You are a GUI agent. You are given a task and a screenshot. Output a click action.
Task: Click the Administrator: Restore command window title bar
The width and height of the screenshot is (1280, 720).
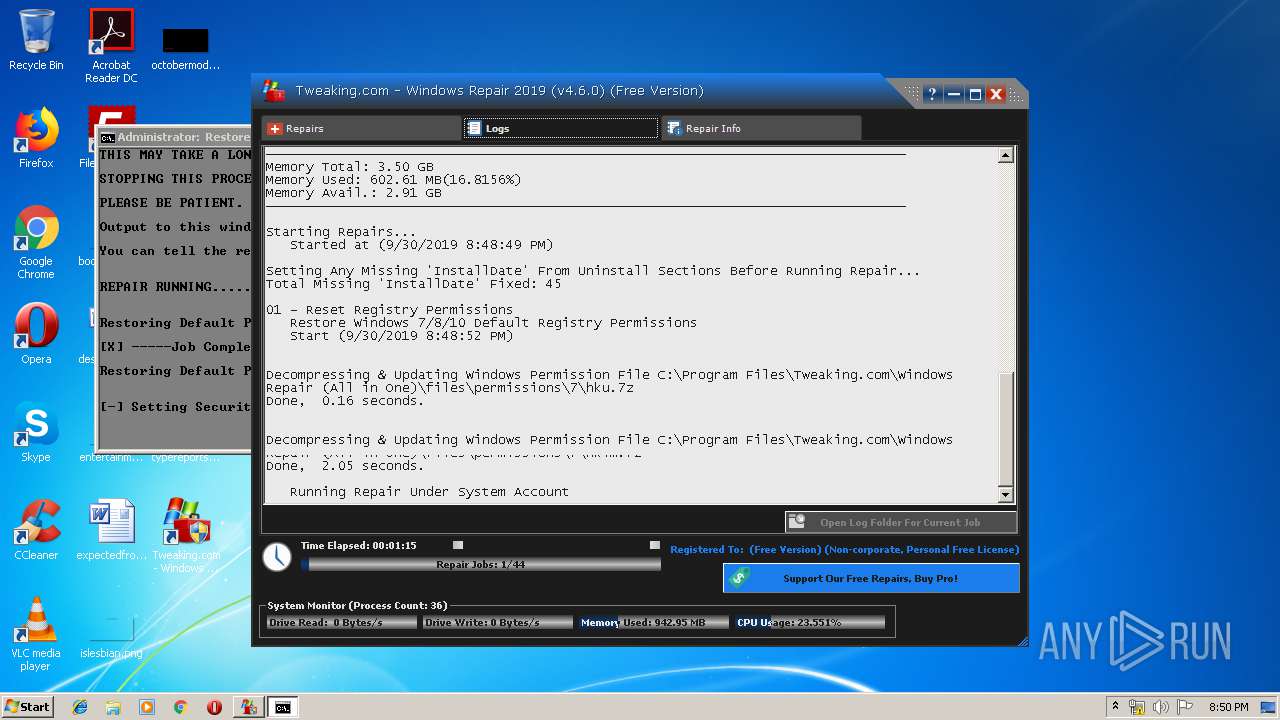(174, 137)
